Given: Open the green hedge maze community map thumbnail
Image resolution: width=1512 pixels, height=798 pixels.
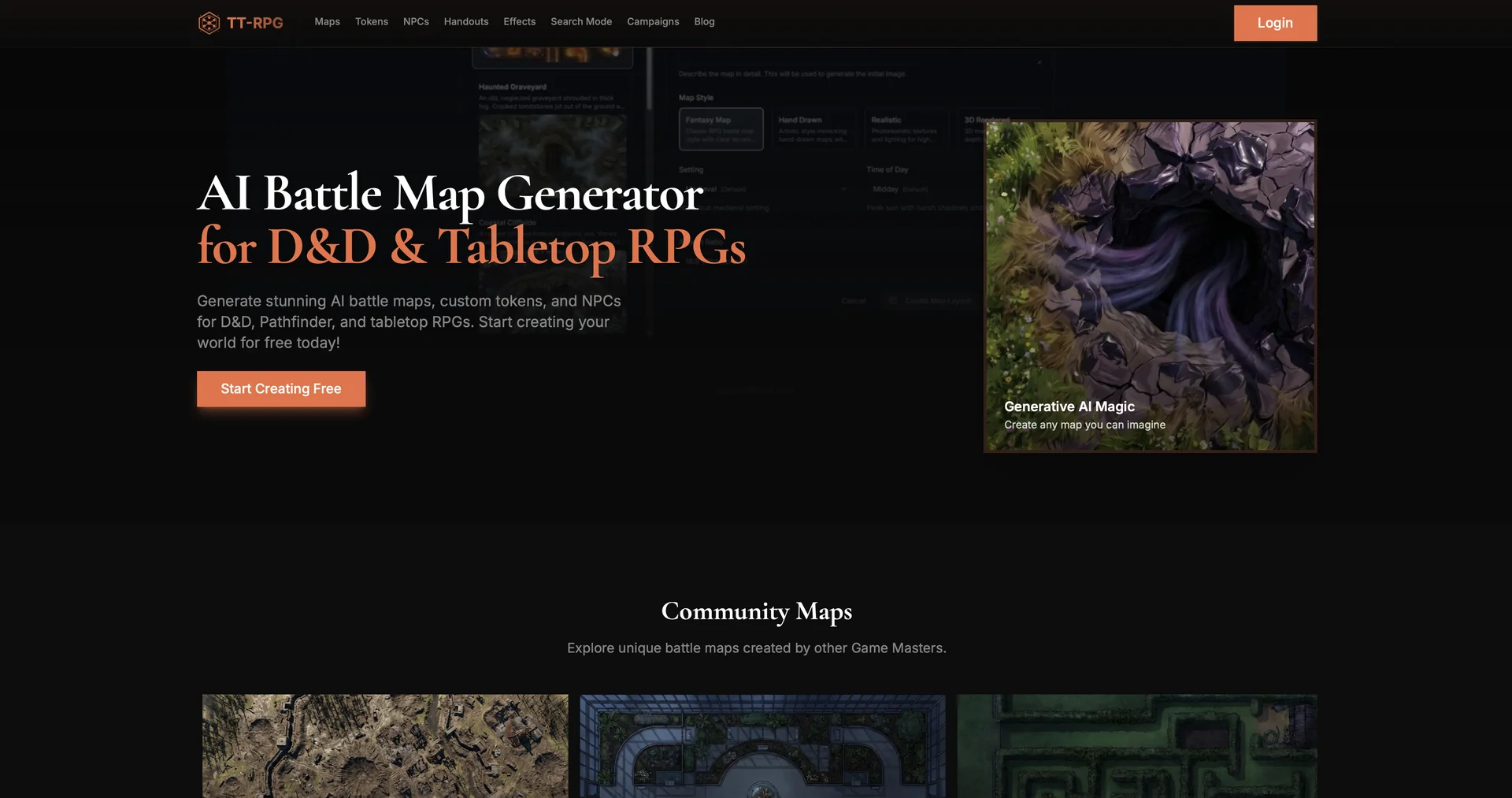Looking at the screenshot, I should tap(1137, 746).
